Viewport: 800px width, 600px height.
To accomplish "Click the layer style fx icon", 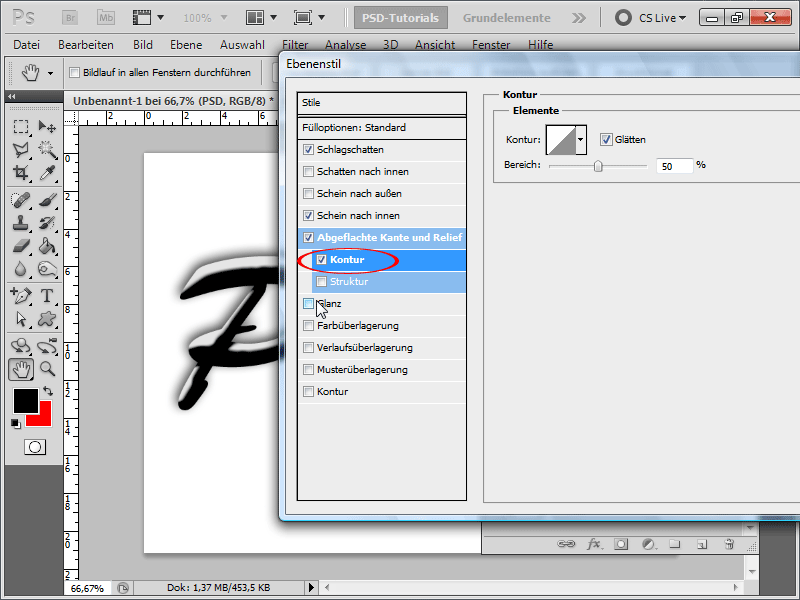I will point(593,544).
